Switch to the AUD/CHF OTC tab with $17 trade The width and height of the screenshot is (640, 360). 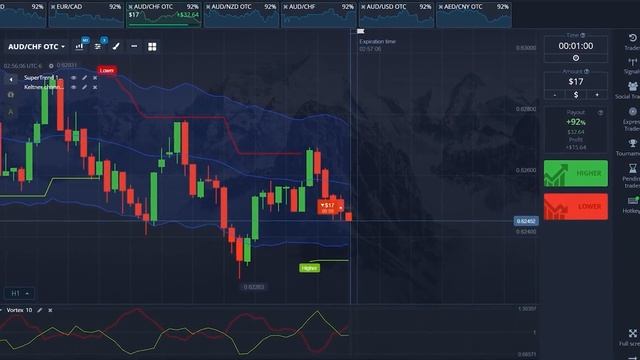point(164,15)
